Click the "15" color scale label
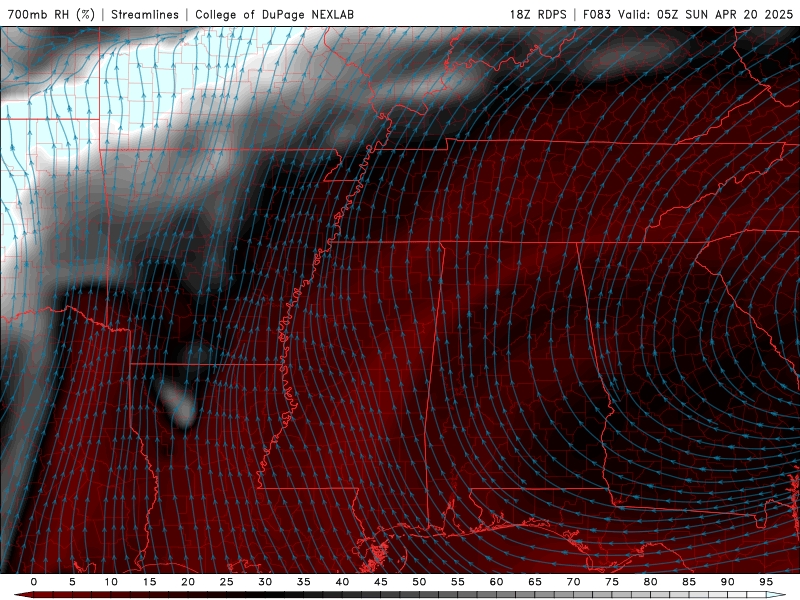The image size is (800, 600). point(149,582)
